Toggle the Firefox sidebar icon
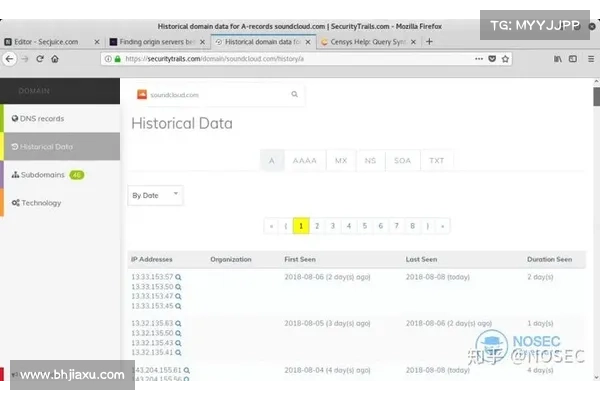The height and width of the screenshot is (400, 600). [572, 59]
